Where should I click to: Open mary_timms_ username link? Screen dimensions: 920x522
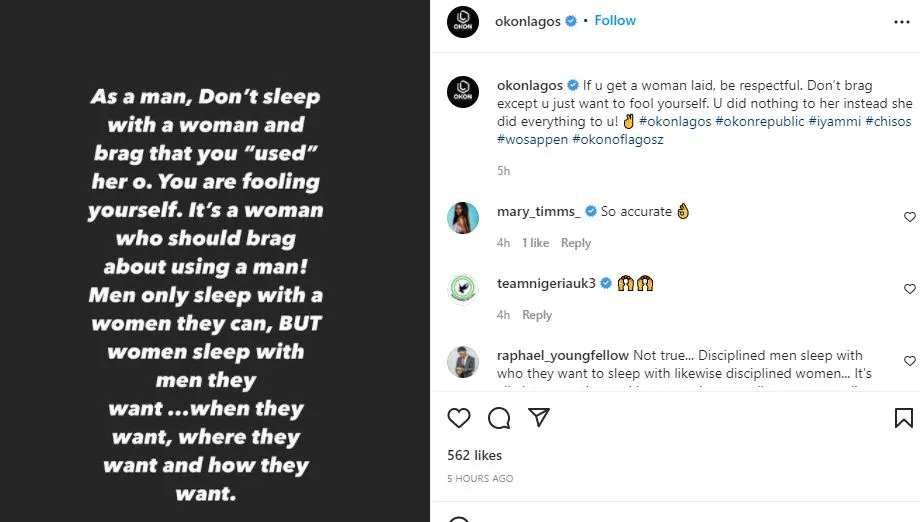(538, 211)
